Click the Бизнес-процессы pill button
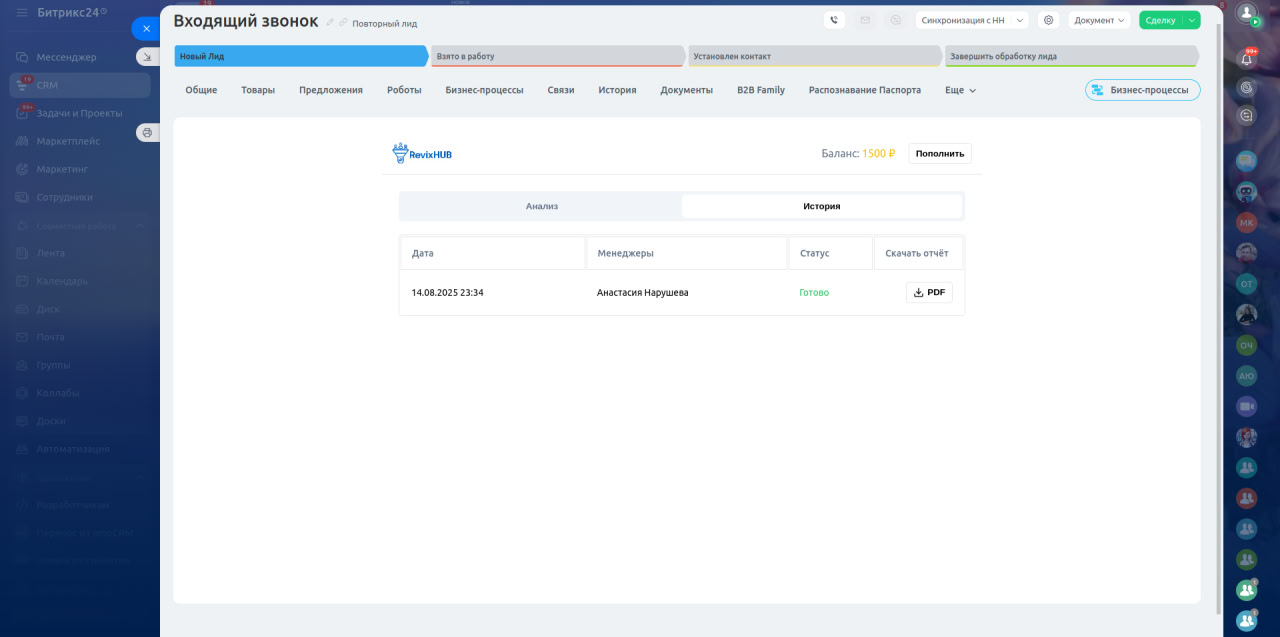 point(1142,90)
